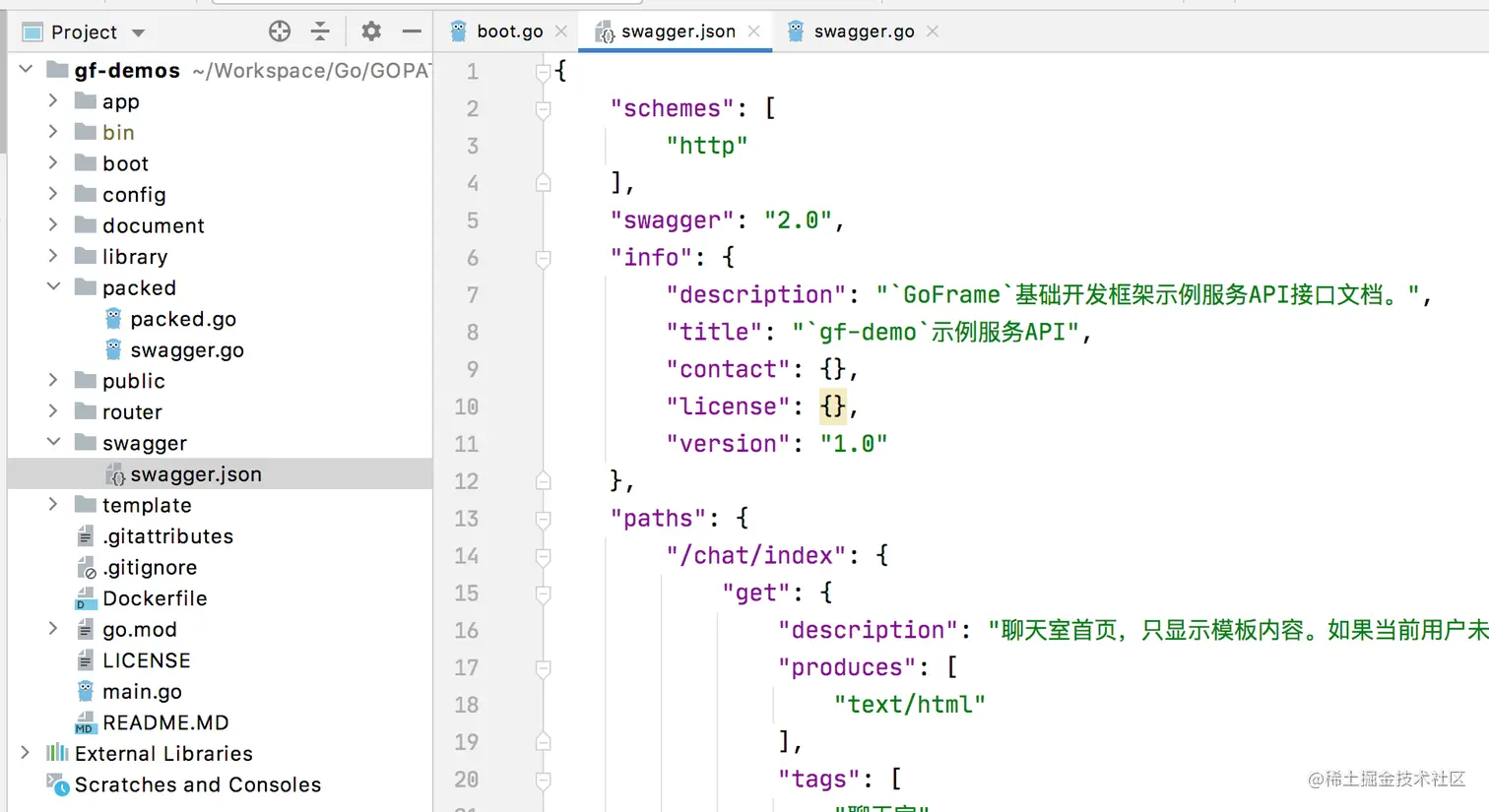Collapse the swagger folder
The width and height of the screenshot is (1489, 812).
click(53, 442)
